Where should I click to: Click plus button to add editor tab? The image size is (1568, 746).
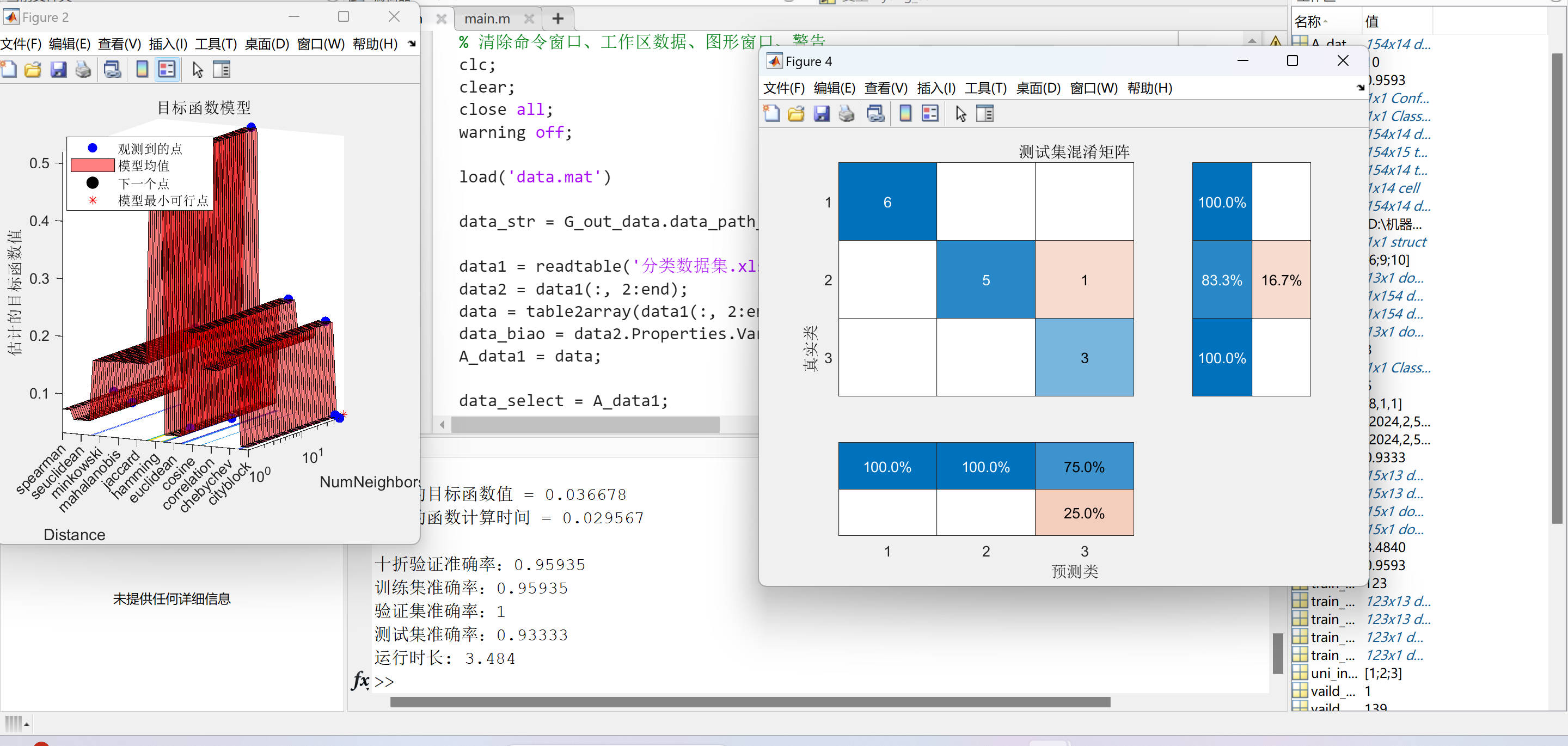pyautogui.click(x=558, y=19)
